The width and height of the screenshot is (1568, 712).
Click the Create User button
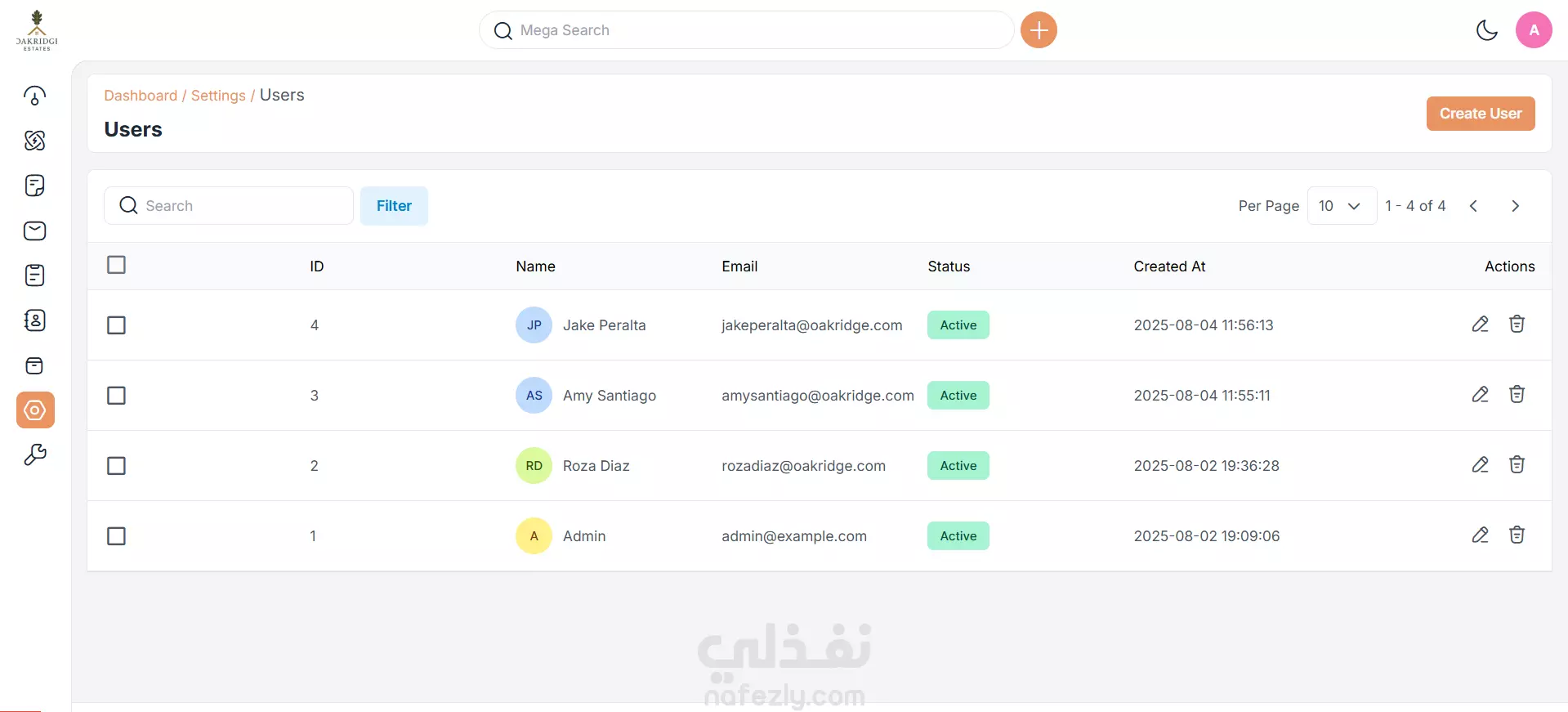[x=1481, y=114]
